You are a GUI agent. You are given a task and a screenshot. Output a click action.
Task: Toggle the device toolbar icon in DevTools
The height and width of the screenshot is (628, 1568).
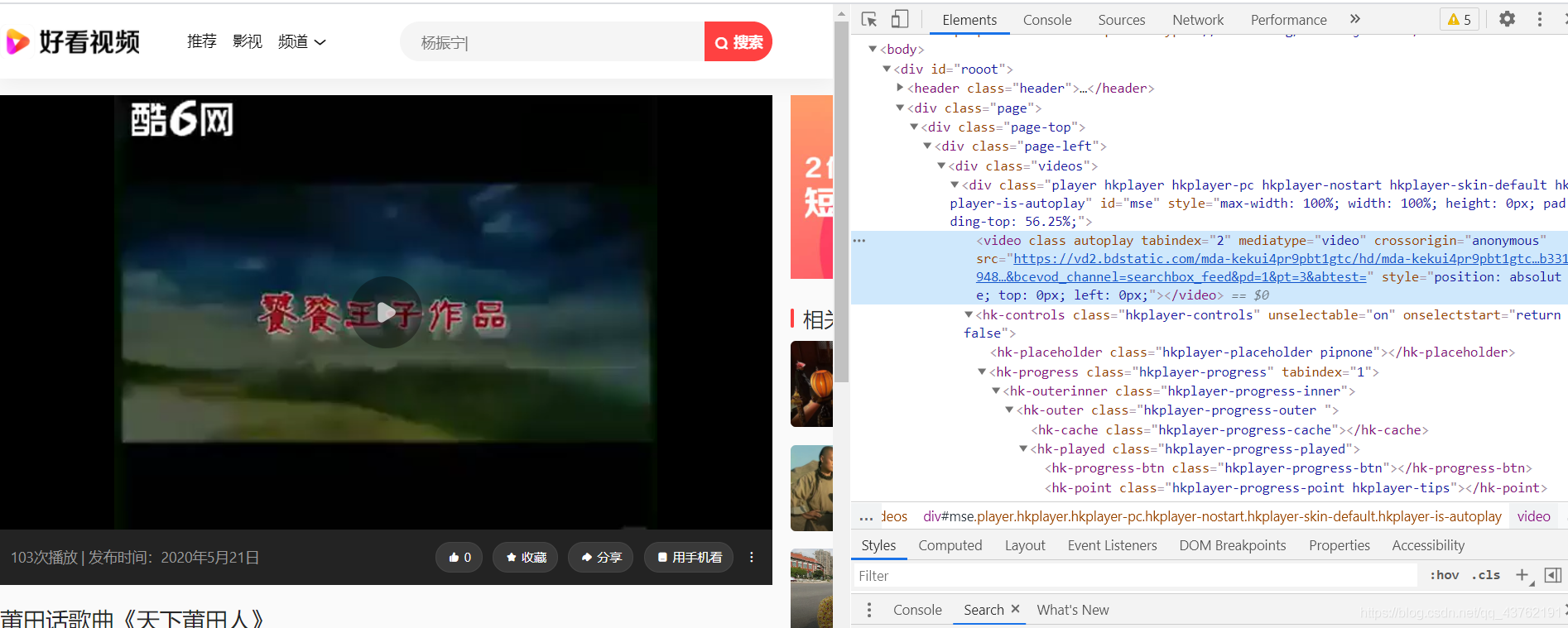click(x=900, y=19)
